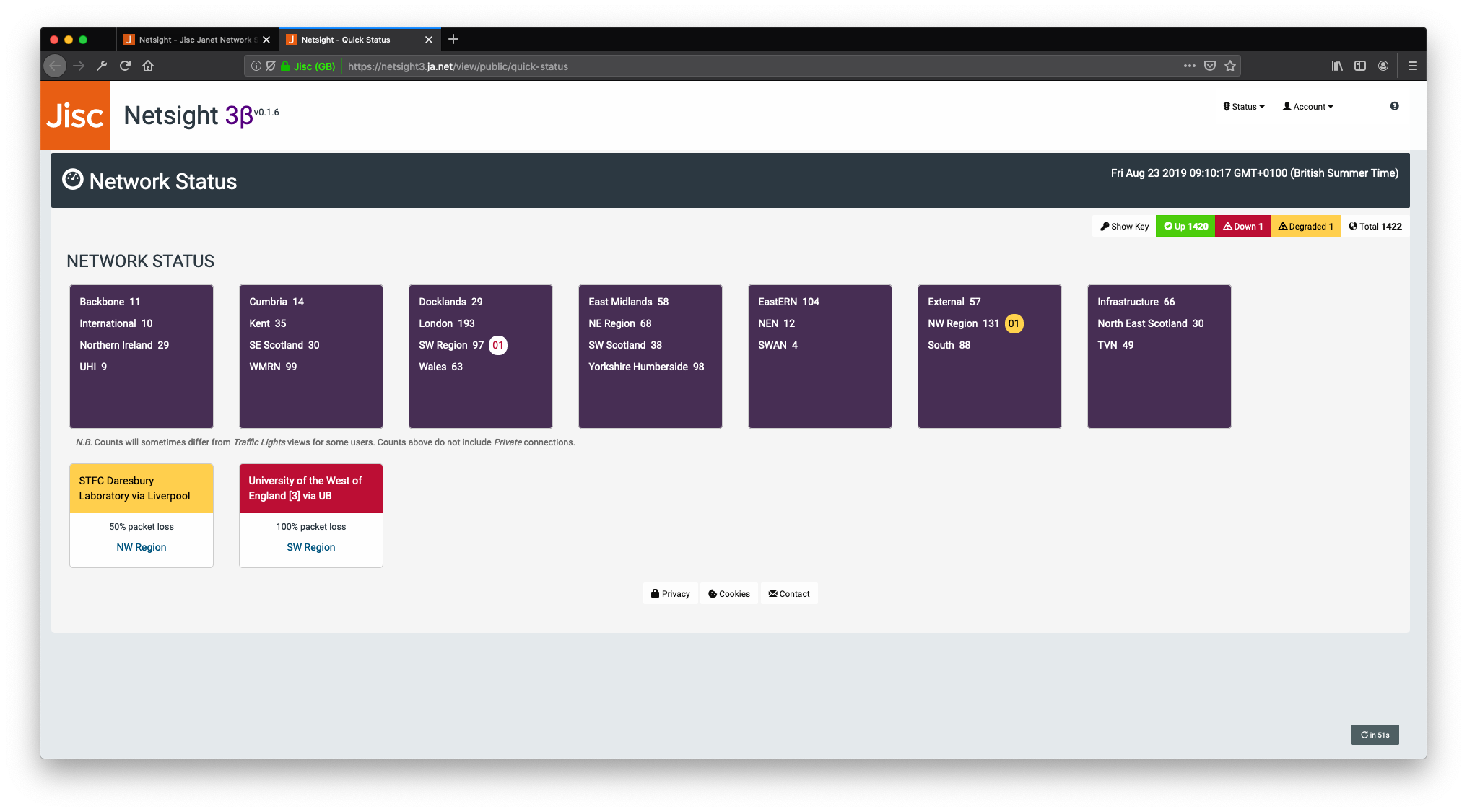Expand the Status dropdown menu

(x=1243, y=106)
